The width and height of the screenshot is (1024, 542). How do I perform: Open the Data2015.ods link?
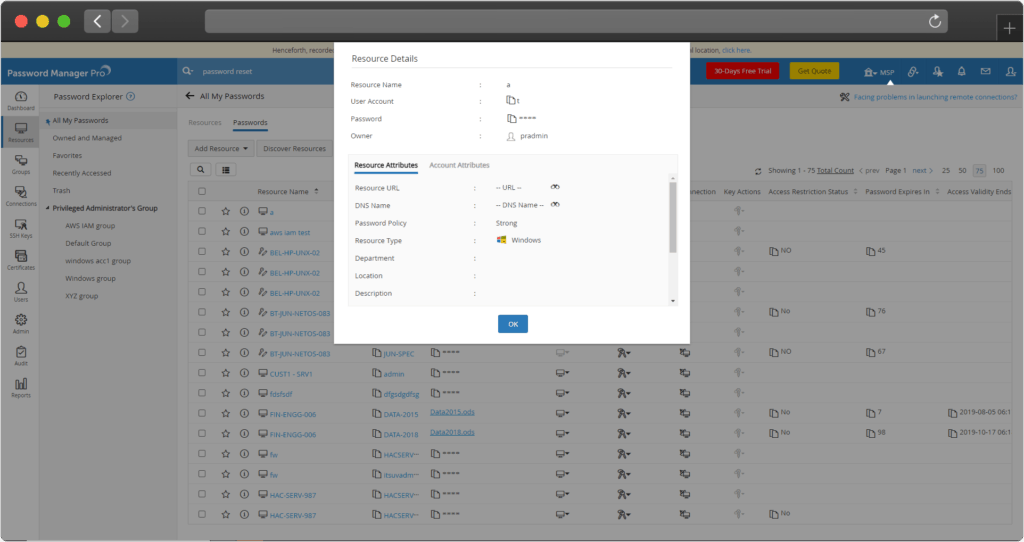pos(452,412)
